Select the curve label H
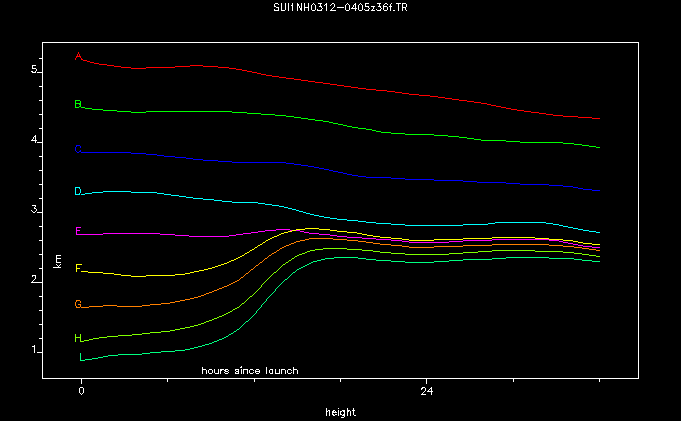The width and height of the screenshot is (681, 421). click(x=78, y=338)
